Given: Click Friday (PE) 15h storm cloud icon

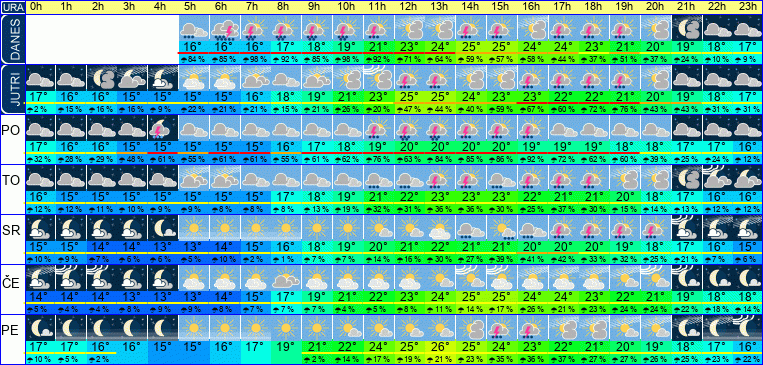Looking at the screenshot, I should click(501, 328).
